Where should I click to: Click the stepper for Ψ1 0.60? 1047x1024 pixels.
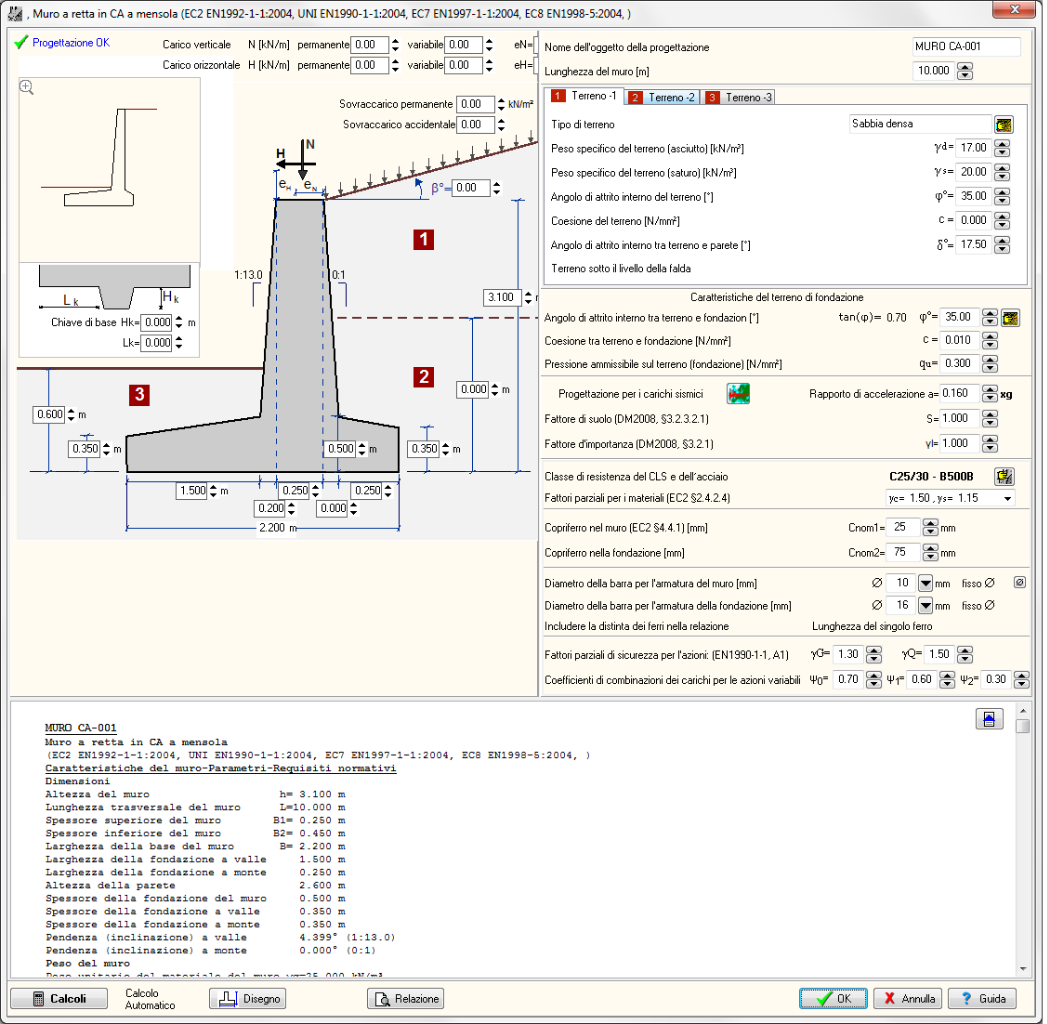947,680
